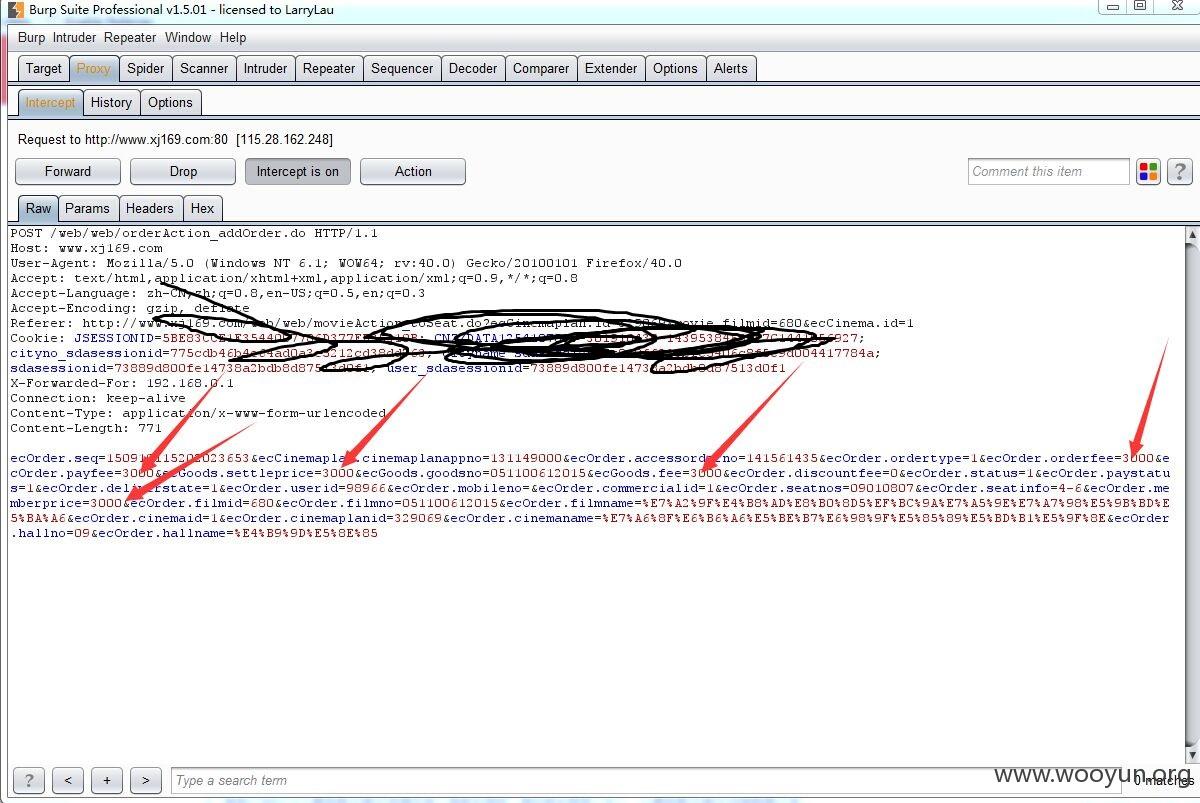
Task: Click the help question mark icon
Action: pyautogui.click(x=1180, y=172)
